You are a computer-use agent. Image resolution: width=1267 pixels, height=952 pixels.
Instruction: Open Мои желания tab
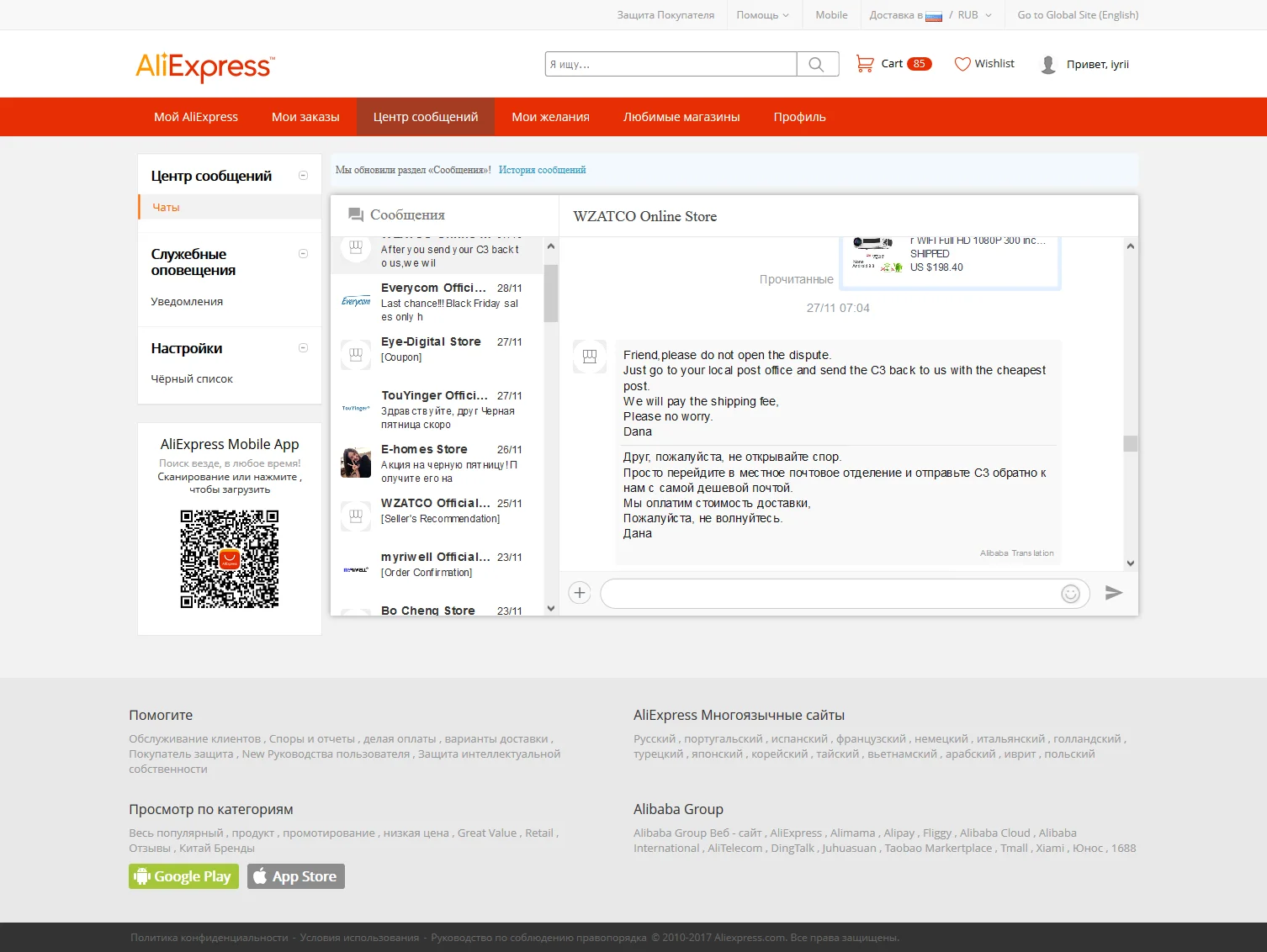551,117
